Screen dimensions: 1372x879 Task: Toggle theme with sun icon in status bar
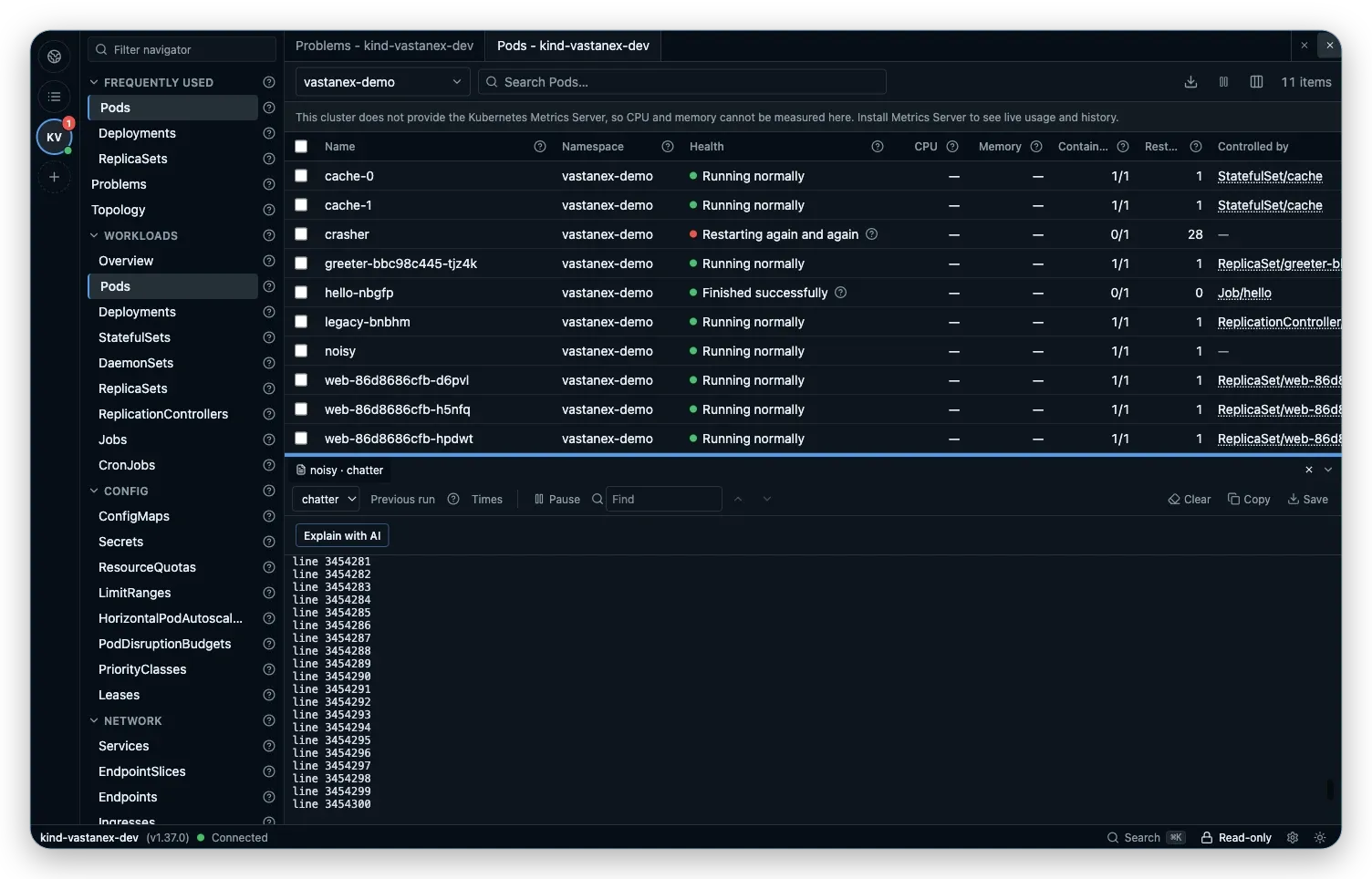(x=1320, y=838)
